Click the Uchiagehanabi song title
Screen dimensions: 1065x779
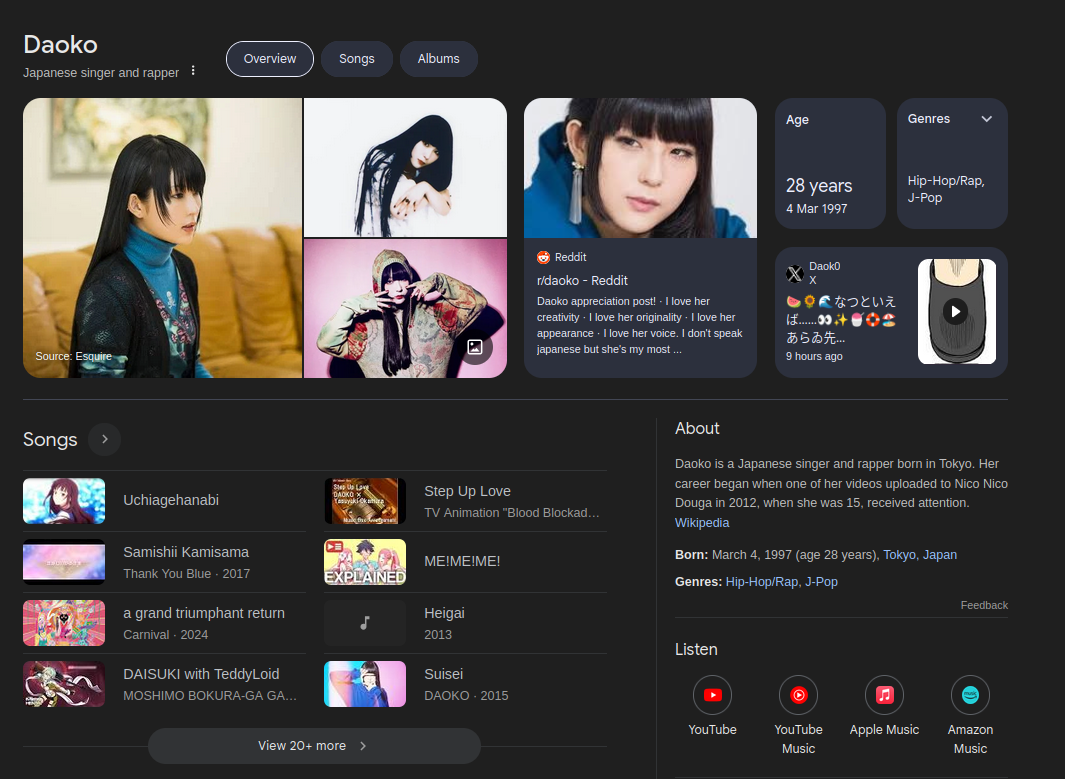point(171,501)
